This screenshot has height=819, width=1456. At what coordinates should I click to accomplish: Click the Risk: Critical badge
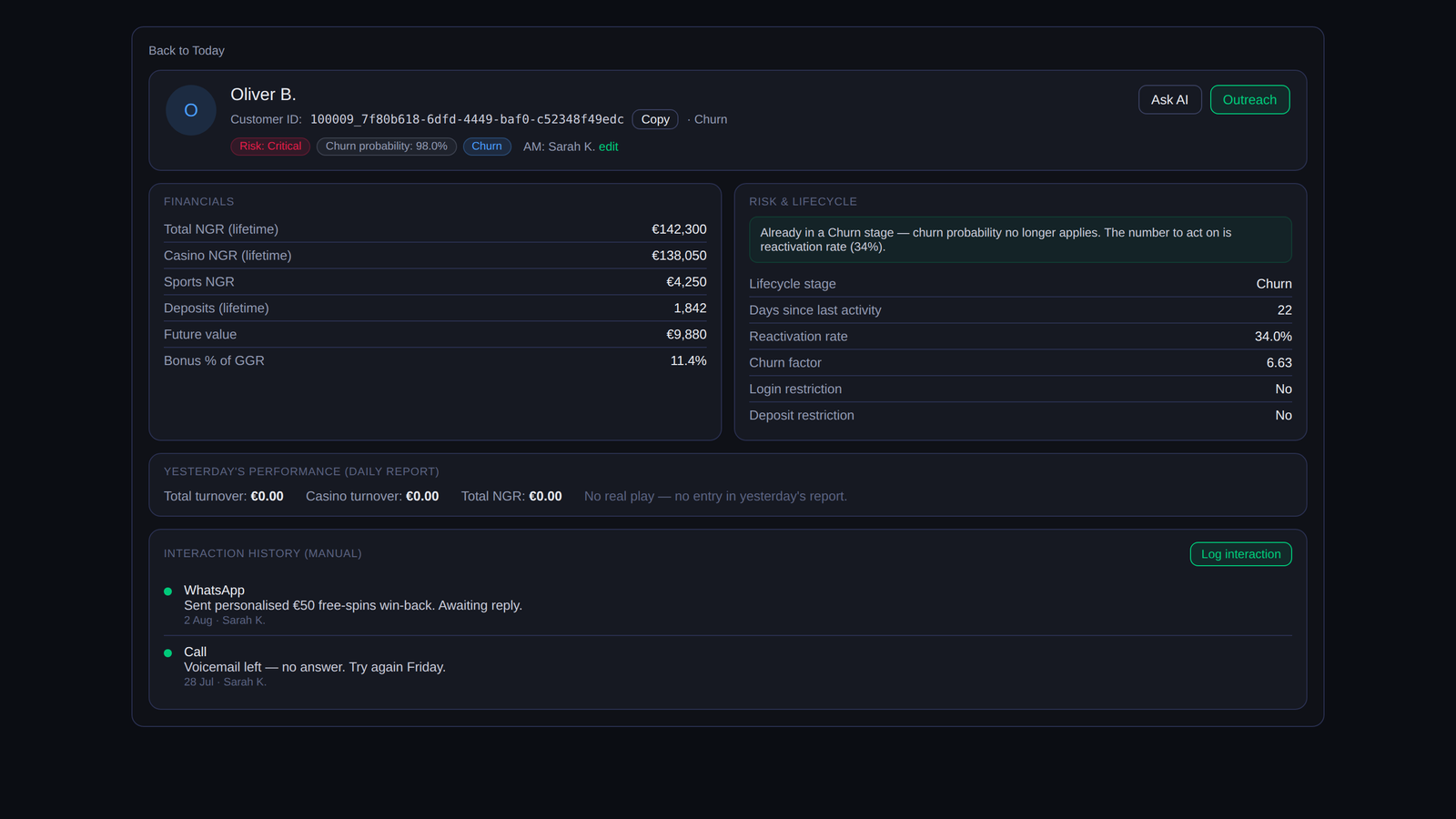(x=270, y=147)
